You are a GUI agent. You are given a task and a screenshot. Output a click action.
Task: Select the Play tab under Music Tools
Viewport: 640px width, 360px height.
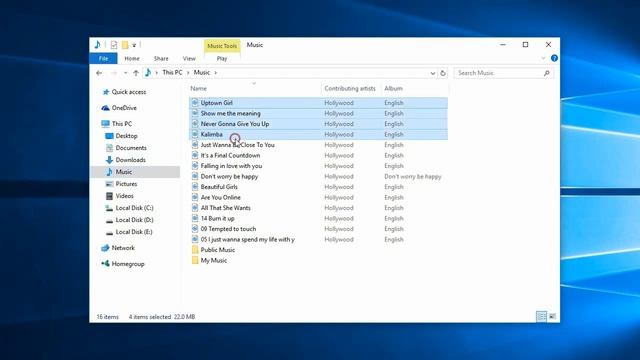point(222,58)
